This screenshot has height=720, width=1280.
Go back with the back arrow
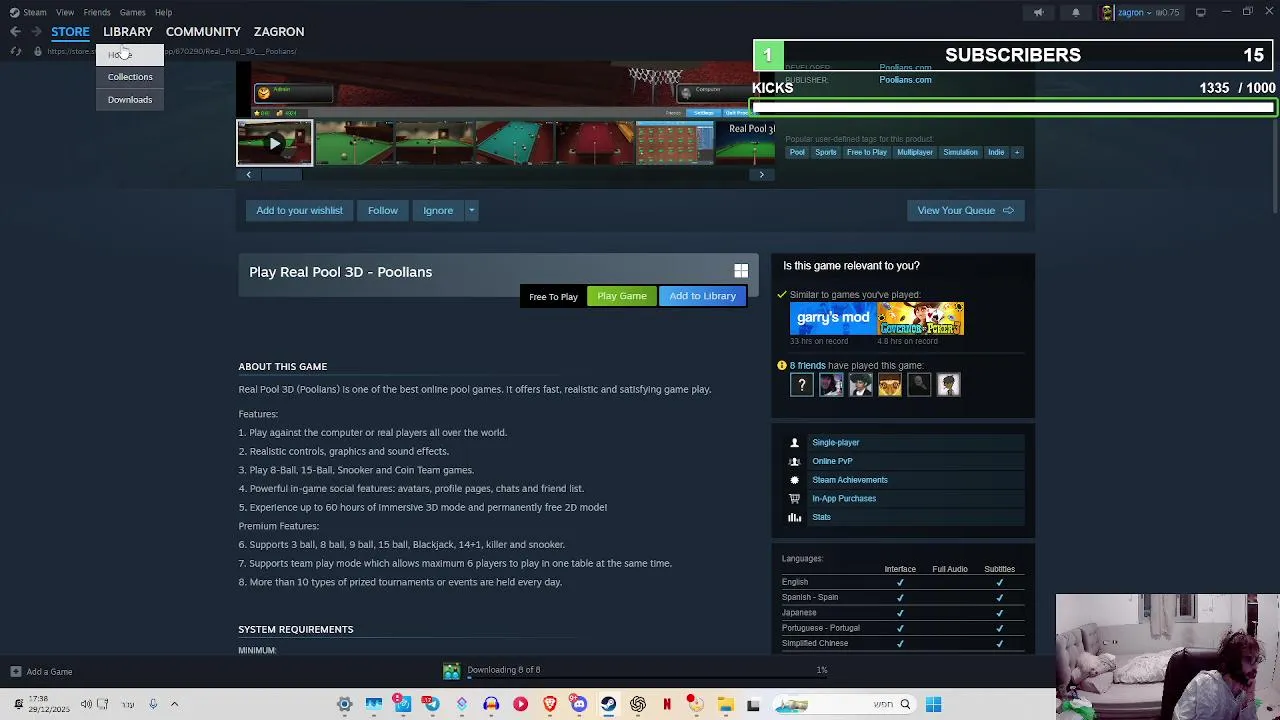tap(15, 32)
